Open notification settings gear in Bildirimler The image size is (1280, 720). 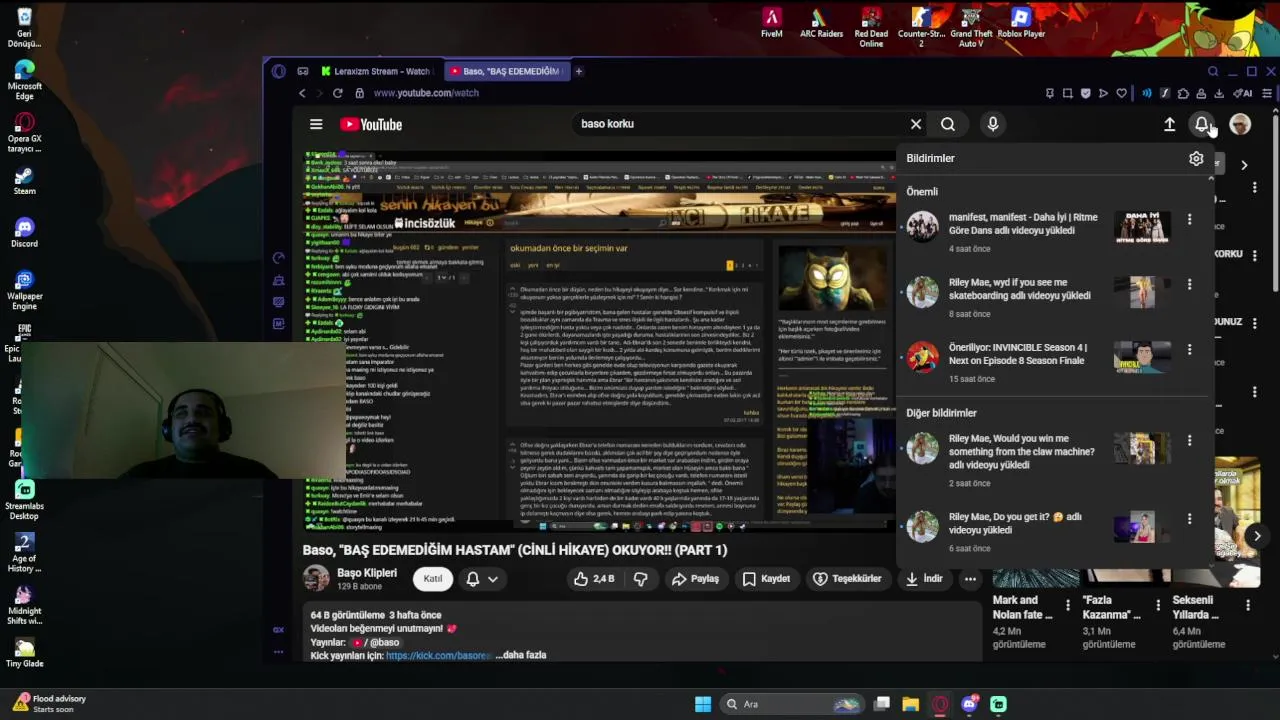pyautogui.click(x=1196, y=158)
